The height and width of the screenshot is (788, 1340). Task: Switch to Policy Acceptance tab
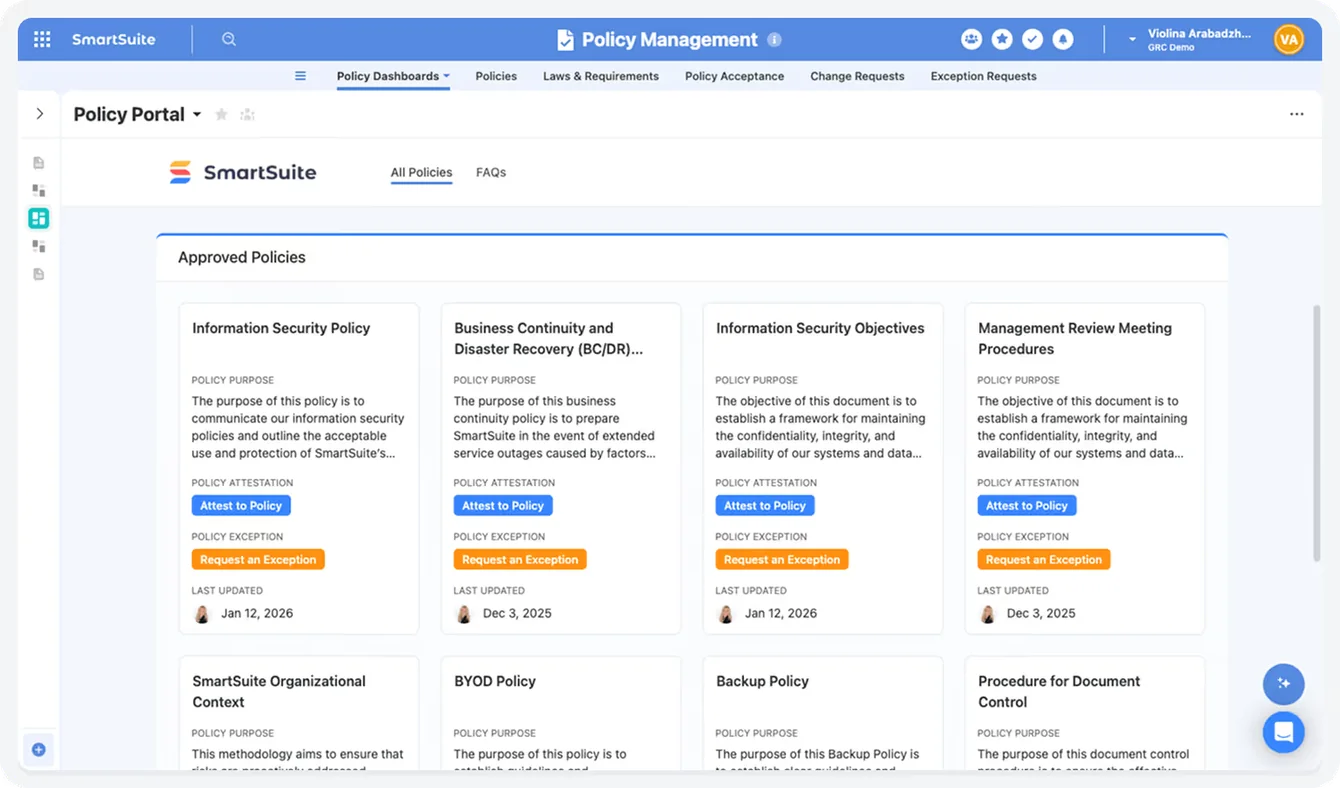(734, 76)
